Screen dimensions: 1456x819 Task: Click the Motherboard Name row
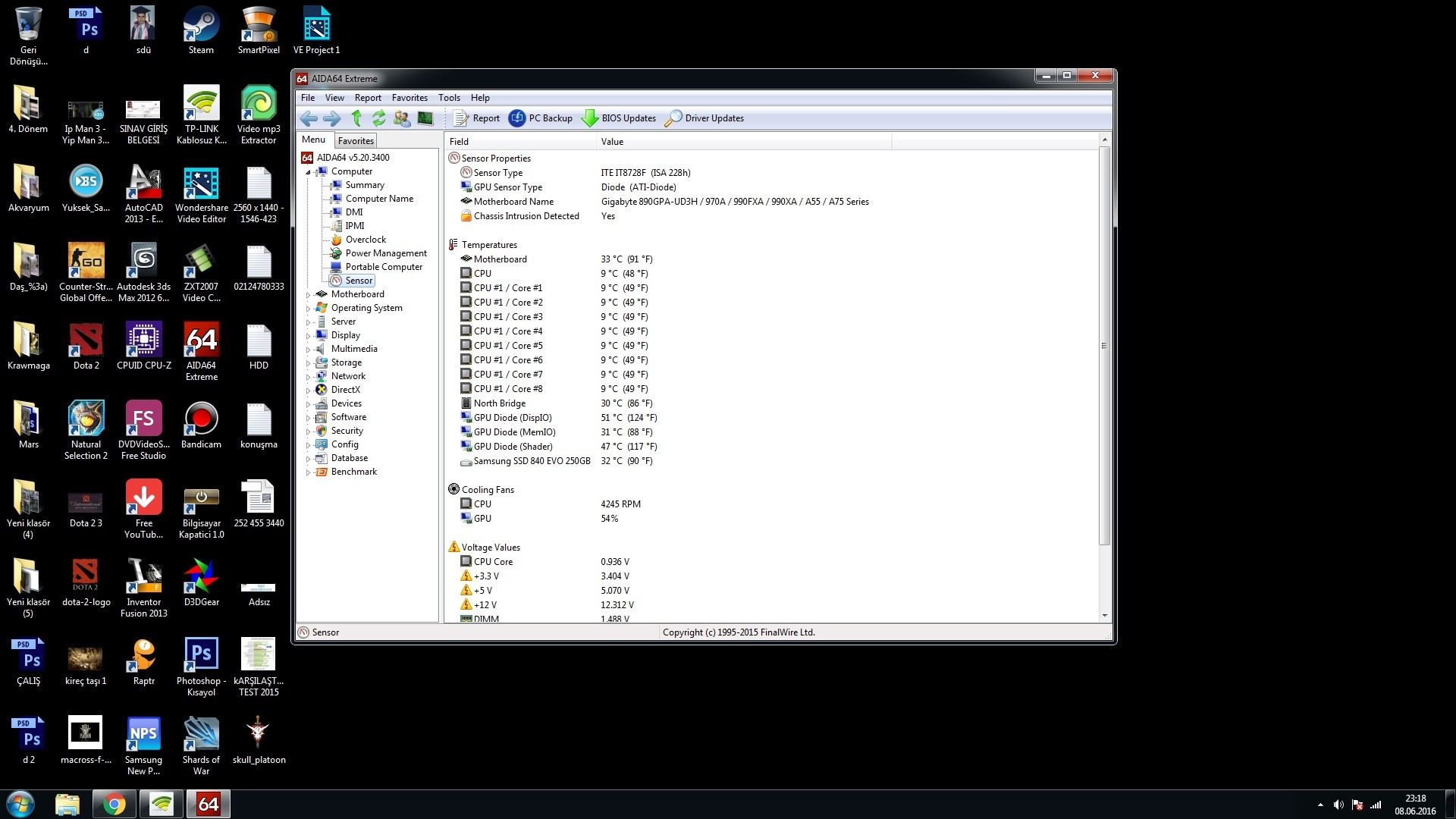coord(771,202)
